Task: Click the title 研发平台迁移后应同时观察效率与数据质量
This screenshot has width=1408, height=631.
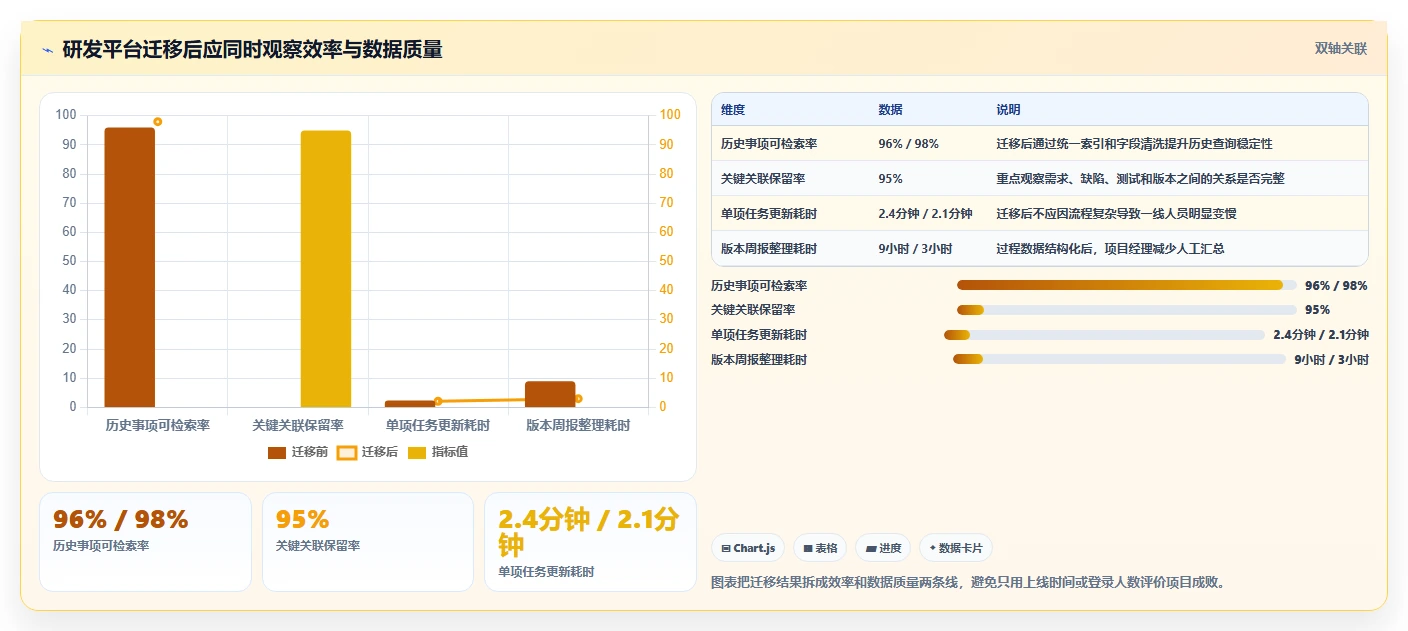Action: pos(252,49)
